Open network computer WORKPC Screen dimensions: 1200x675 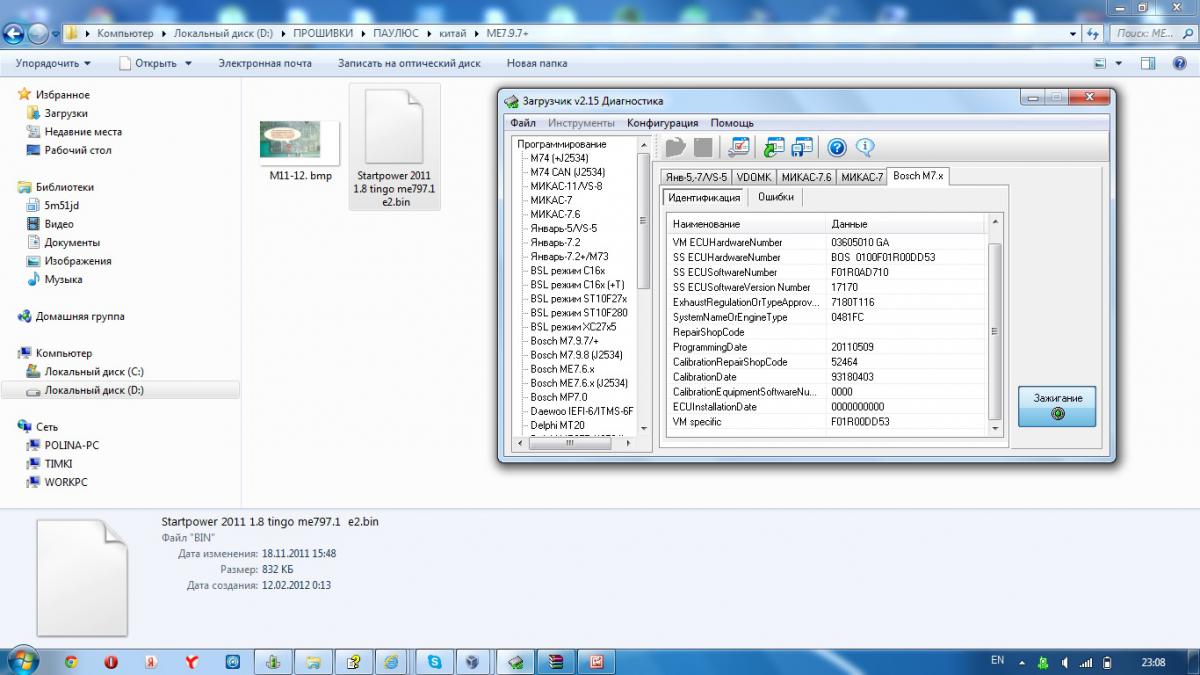(x=68, y=482)
